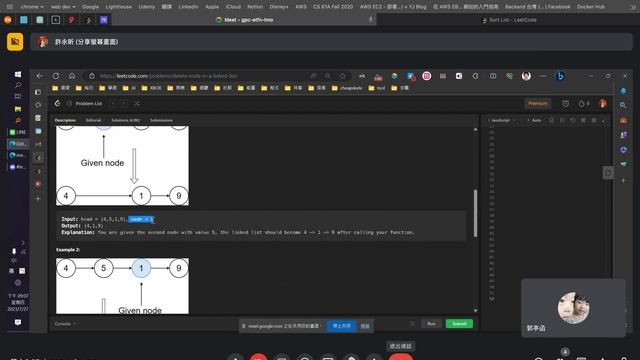Add Edge sidebar app with plus icon
The height and width of the screenshot is (360, 640).
(x=623, y=180)
